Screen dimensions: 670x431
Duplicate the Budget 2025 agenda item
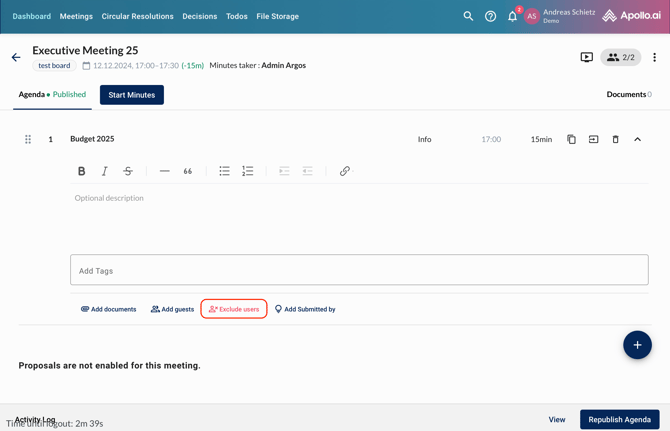click(x=571, y=139)
